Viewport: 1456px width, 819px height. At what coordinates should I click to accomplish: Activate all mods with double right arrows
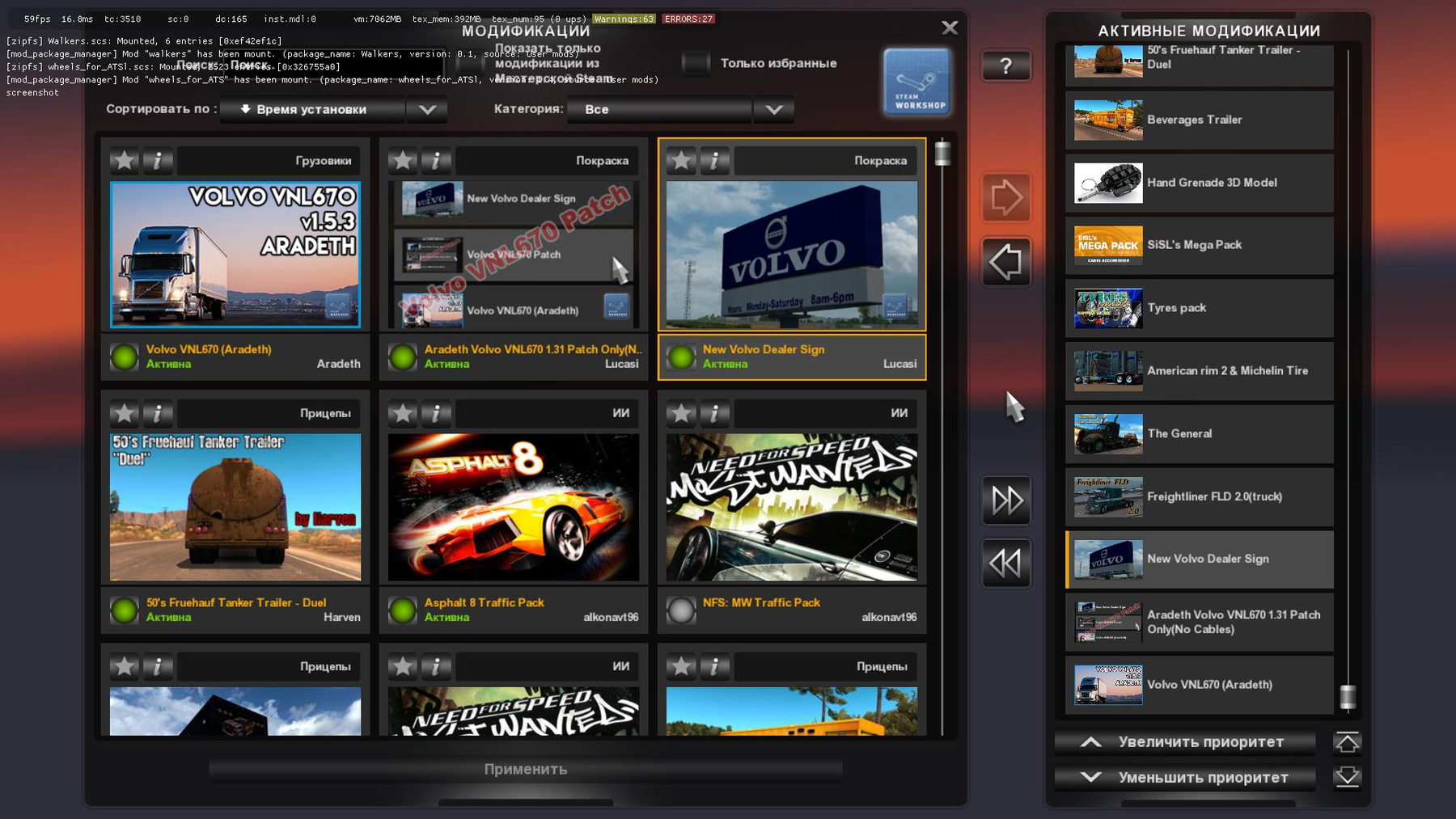click(1005, 500)
